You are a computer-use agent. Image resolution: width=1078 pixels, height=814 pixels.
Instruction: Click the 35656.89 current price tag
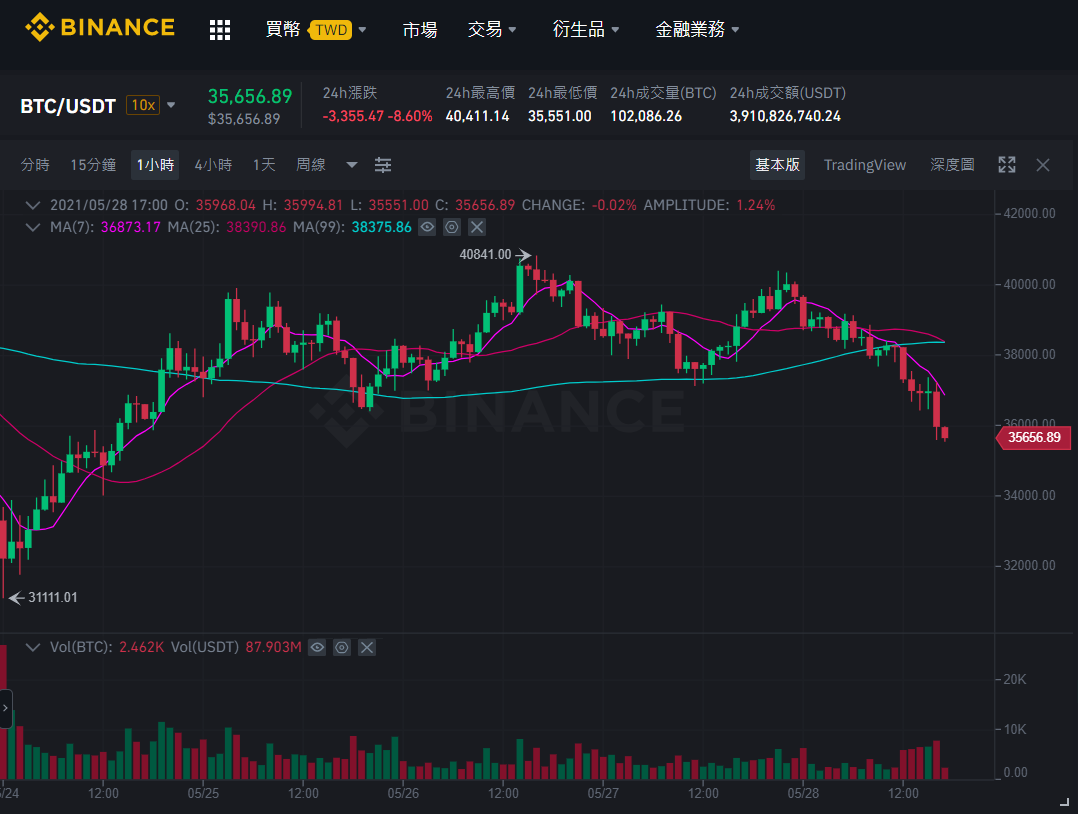1033,437
